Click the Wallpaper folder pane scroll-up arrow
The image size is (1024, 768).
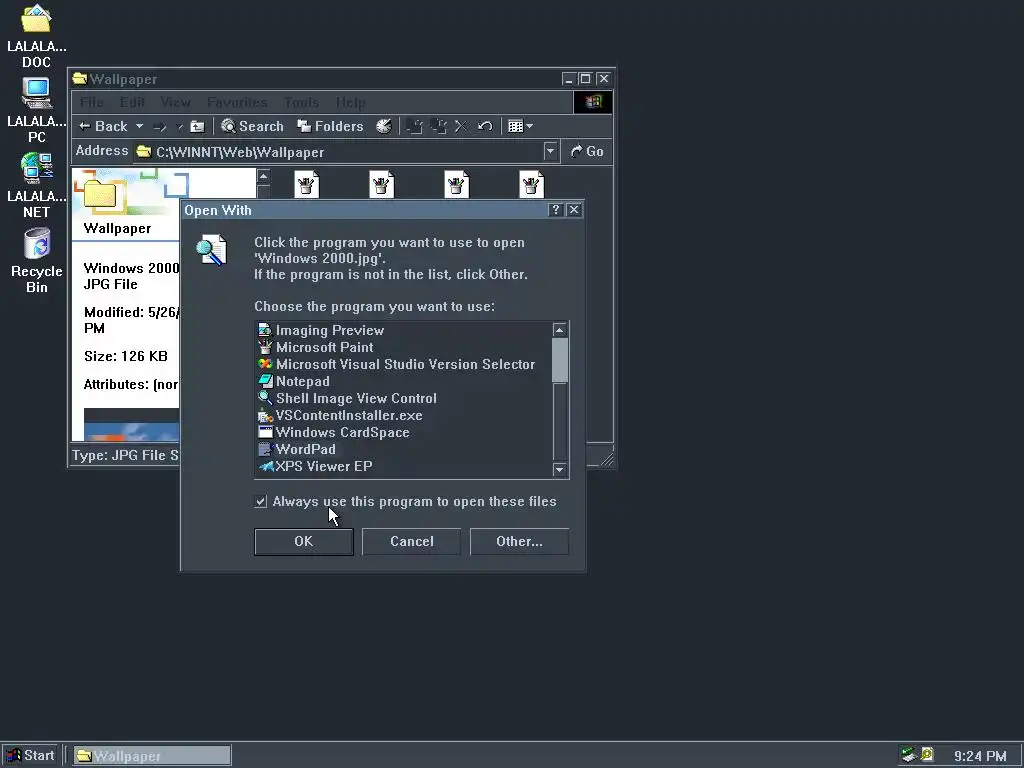(263, 176)
